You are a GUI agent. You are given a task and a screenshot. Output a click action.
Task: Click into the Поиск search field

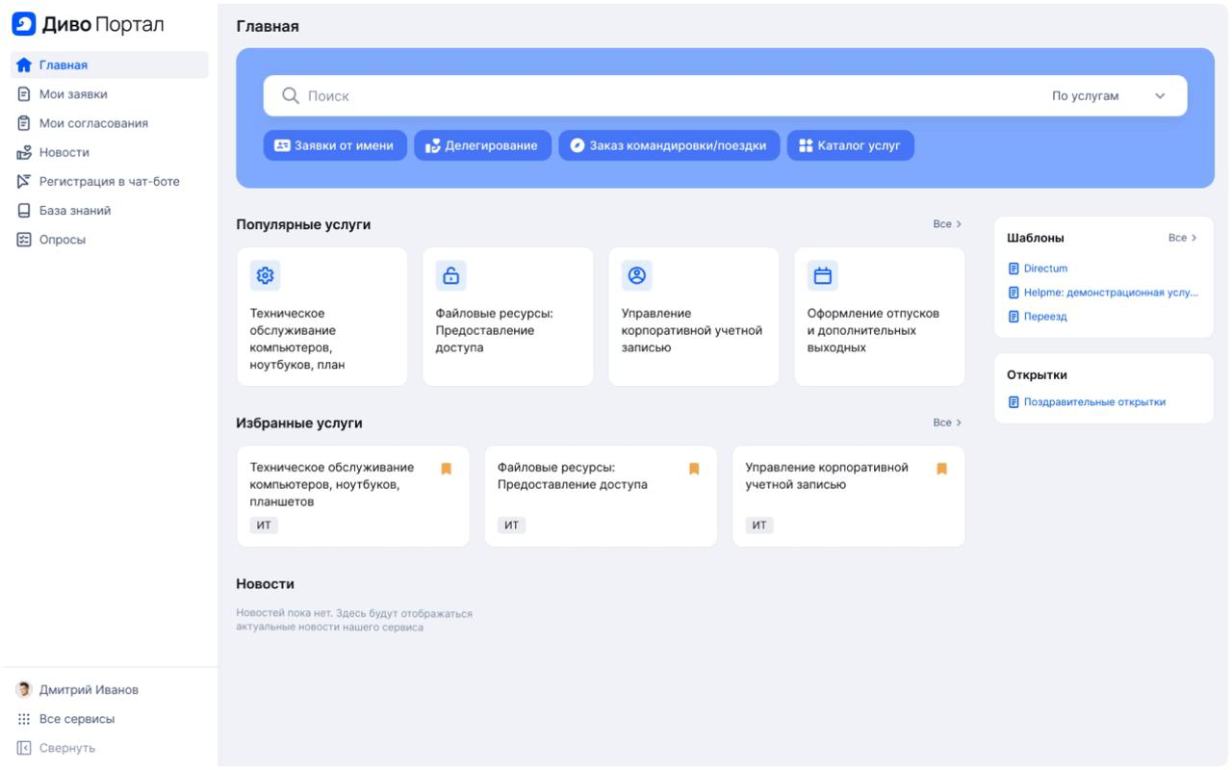pyautogui.click(x=660, y=96)
